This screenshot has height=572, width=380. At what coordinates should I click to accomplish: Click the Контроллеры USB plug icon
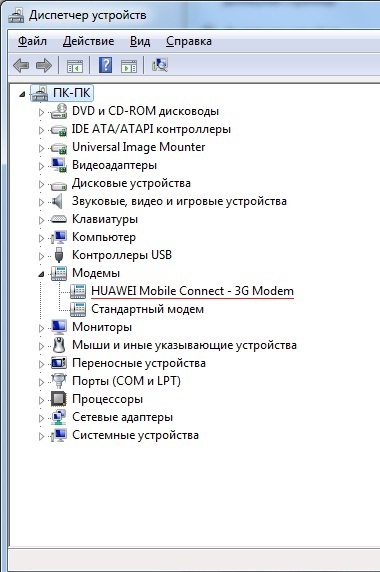[x=59, y=255]
